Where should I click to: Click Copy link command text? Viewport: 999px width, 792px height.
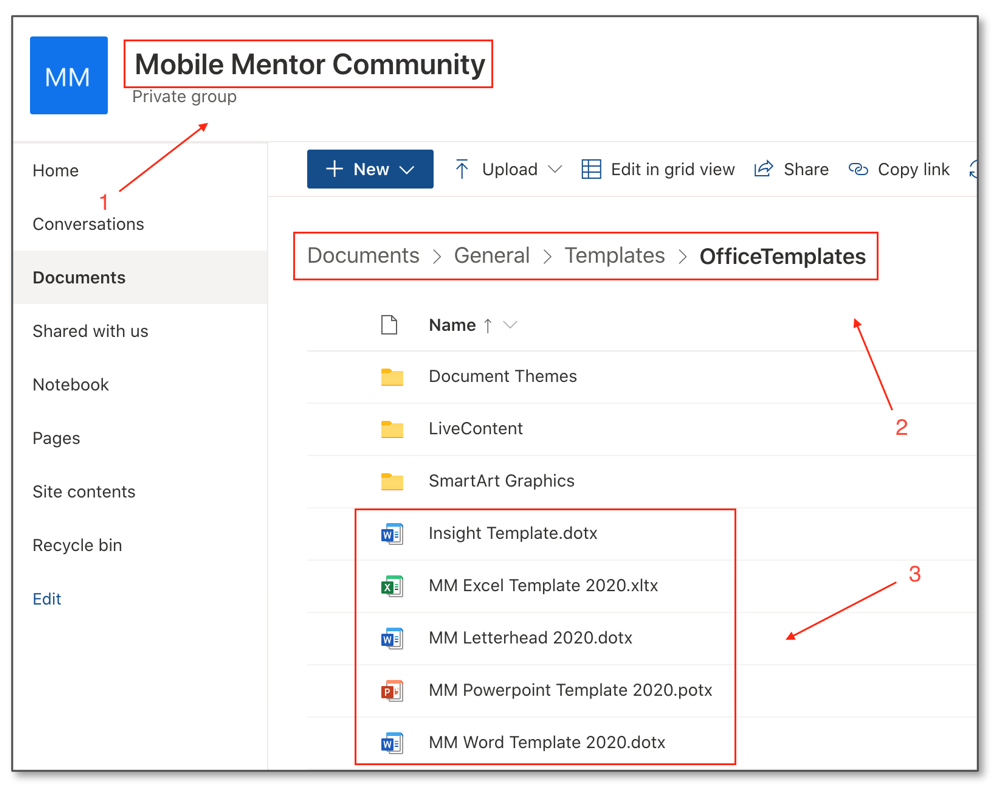pos(914,169)
